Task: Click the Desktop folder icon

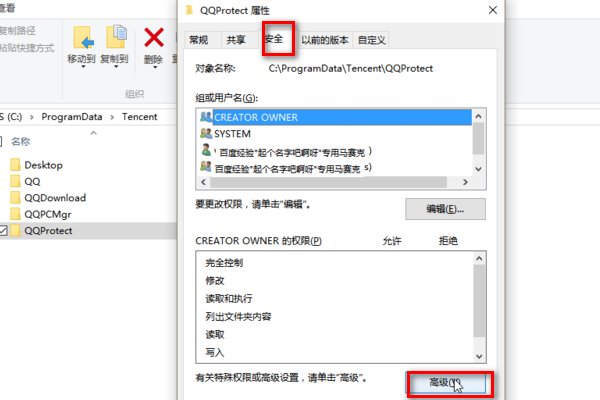Action: point(15,165)
